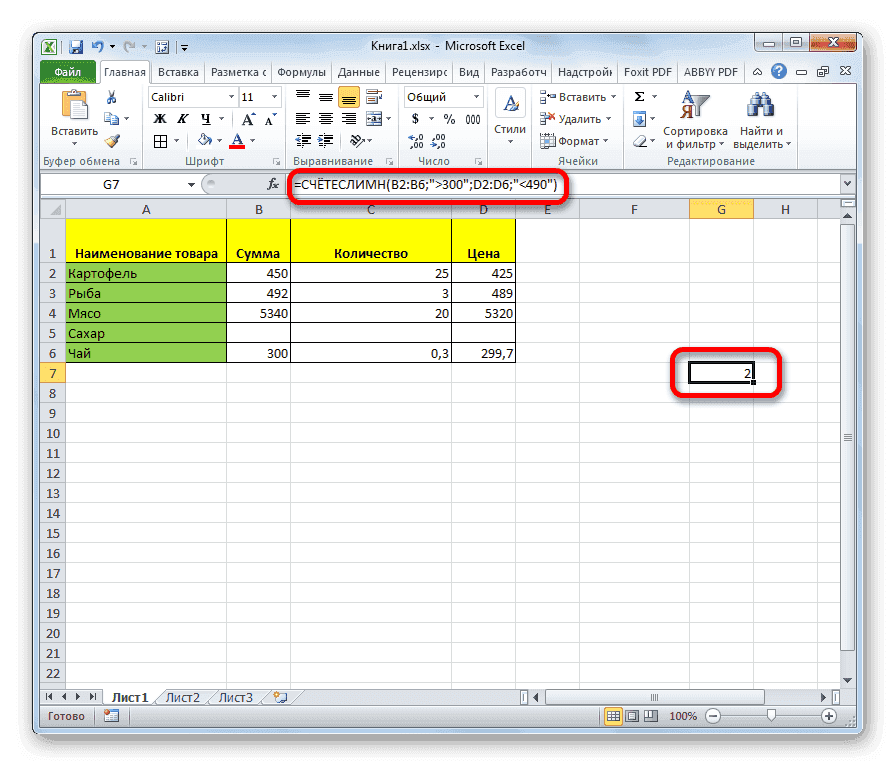Apply fill color with the paint bucket icon
This screenshot has height=767, width=896.
click(203, 140)
